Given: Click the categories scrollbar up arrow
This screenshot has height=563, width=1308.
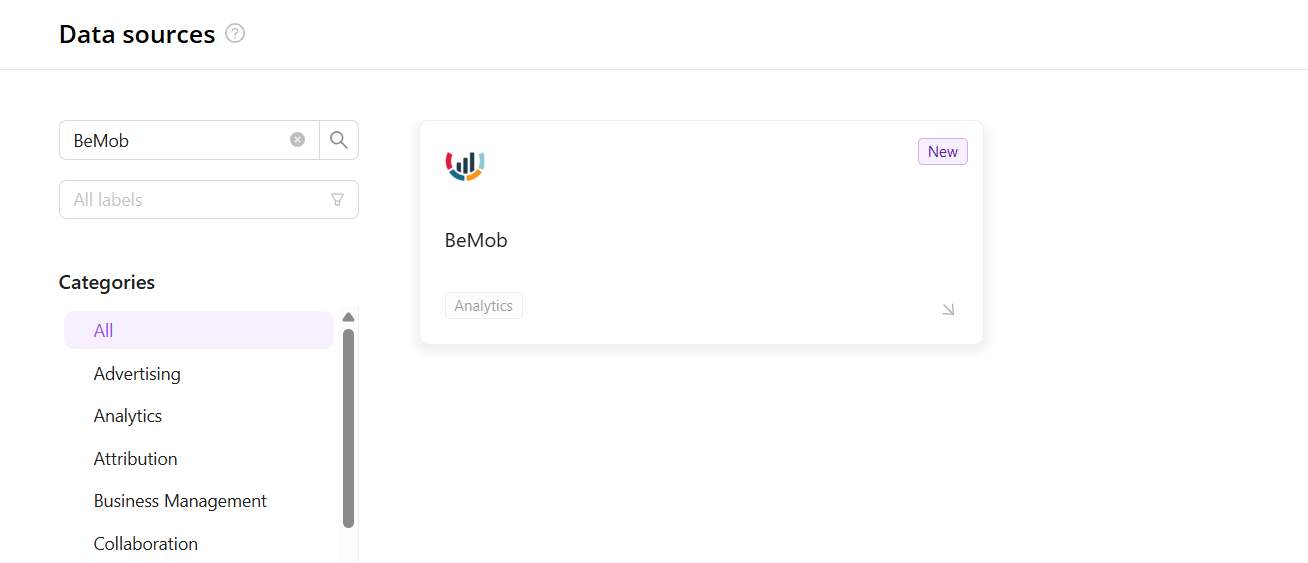Looking at the screenshot, I should [x=348, y=317].
